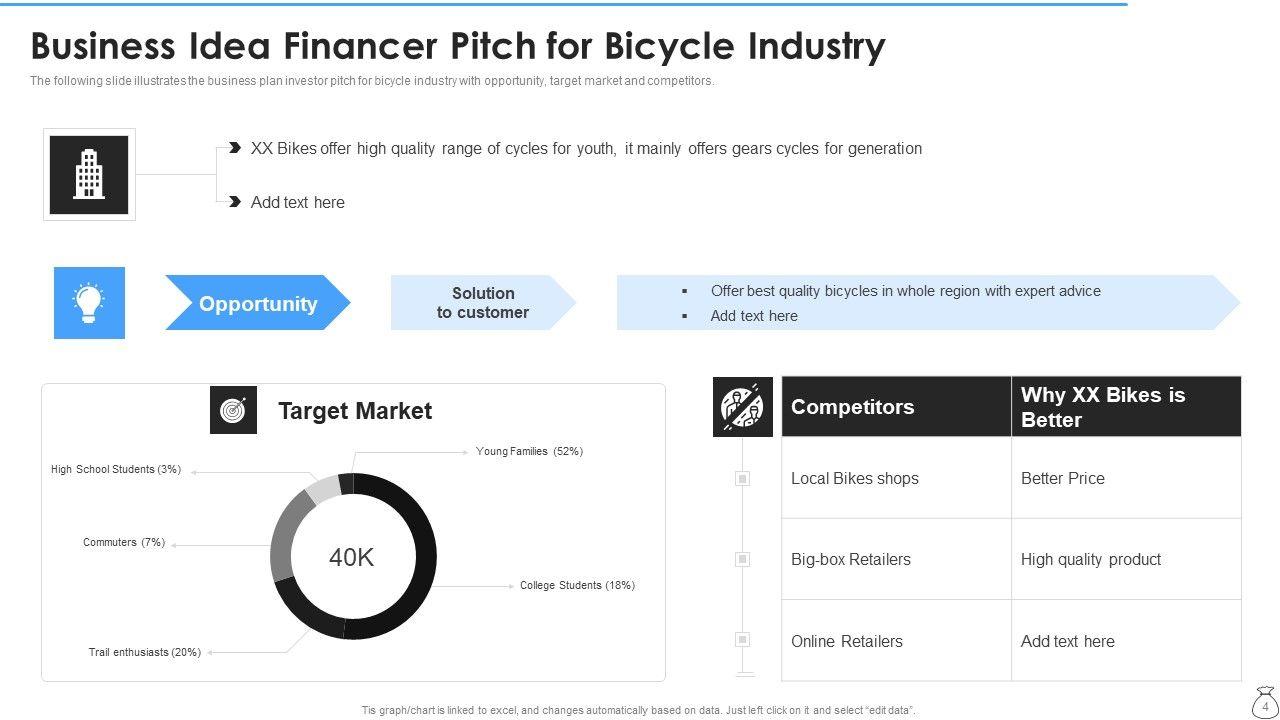
Task: Select the Solution to customer arrow
Action: click(482, 303)
